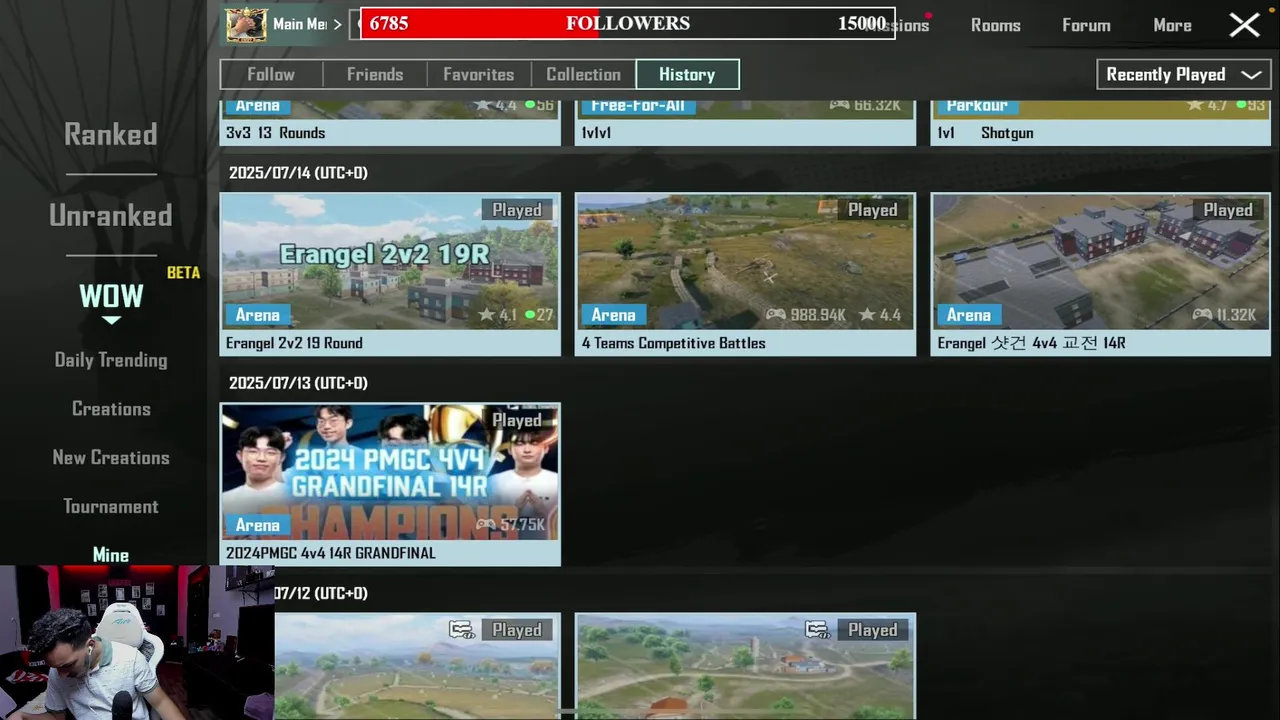This screenshot has height=720, width=1280.
Task: Switch to the Friends tab
Action: [375, 74]
